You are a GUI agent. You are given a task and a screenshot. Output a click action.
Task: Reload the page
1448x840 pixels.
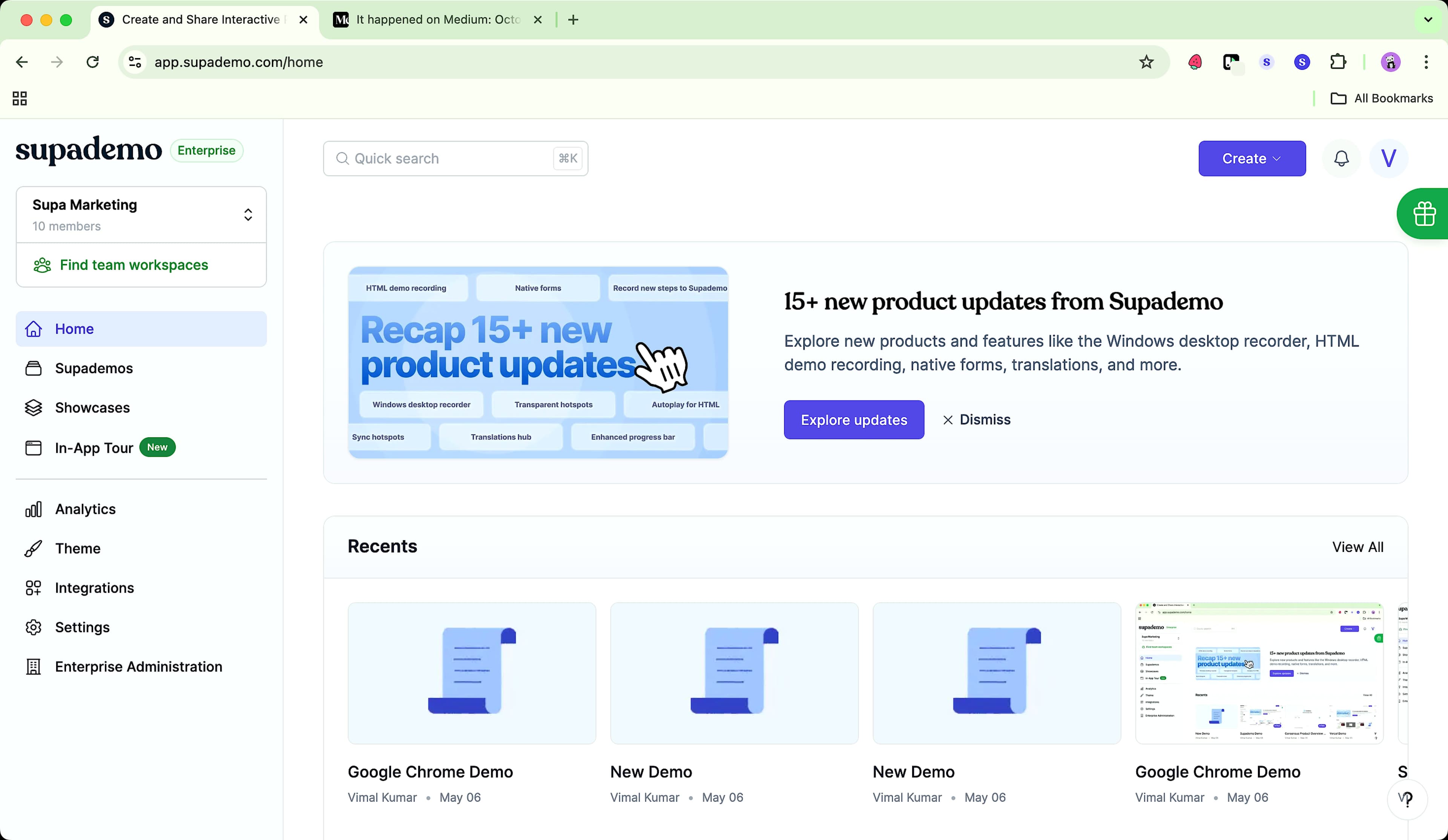point(92,62)
